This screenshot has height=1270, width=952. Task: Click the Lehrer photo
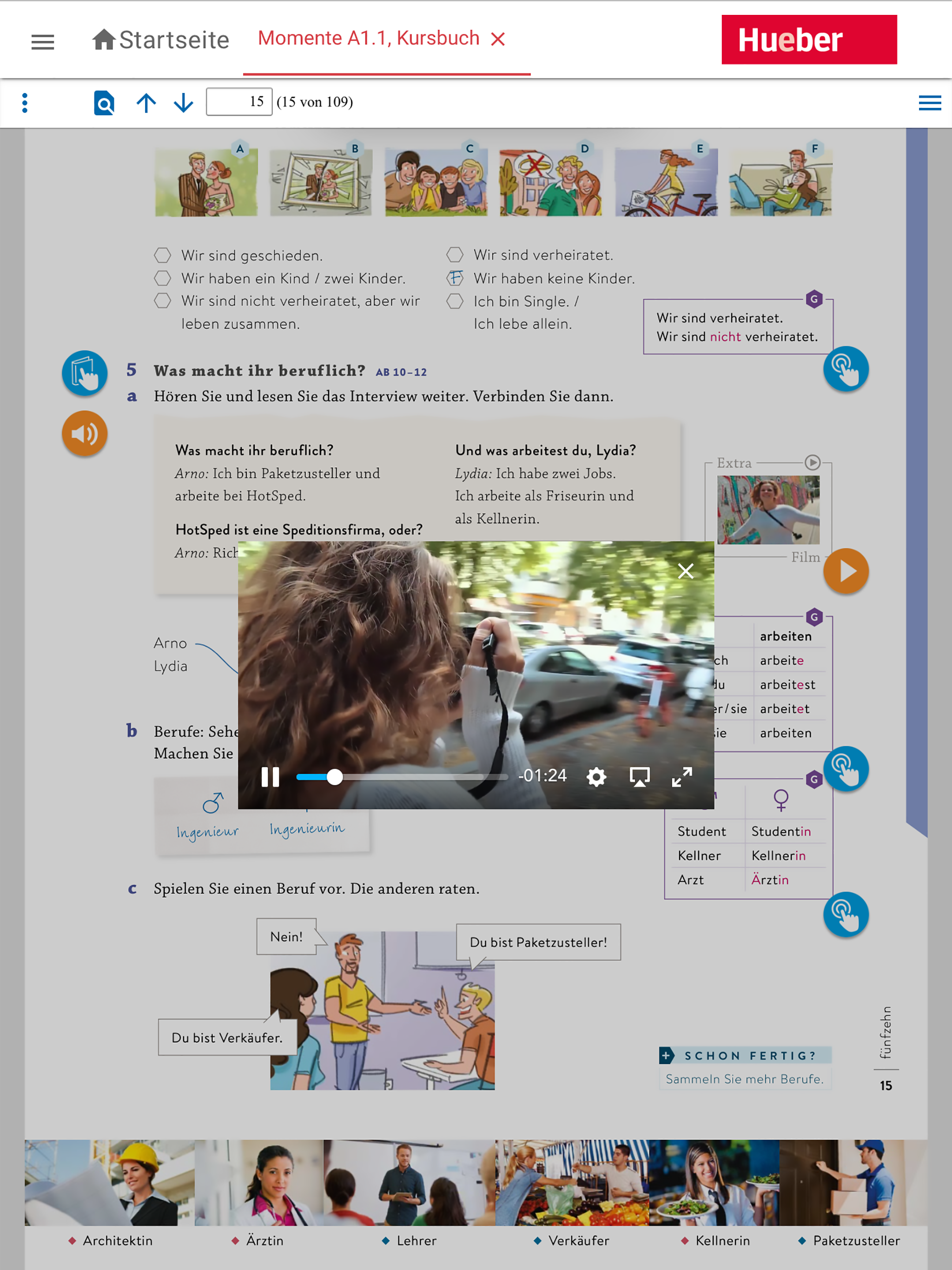[x=410, y=1183]
